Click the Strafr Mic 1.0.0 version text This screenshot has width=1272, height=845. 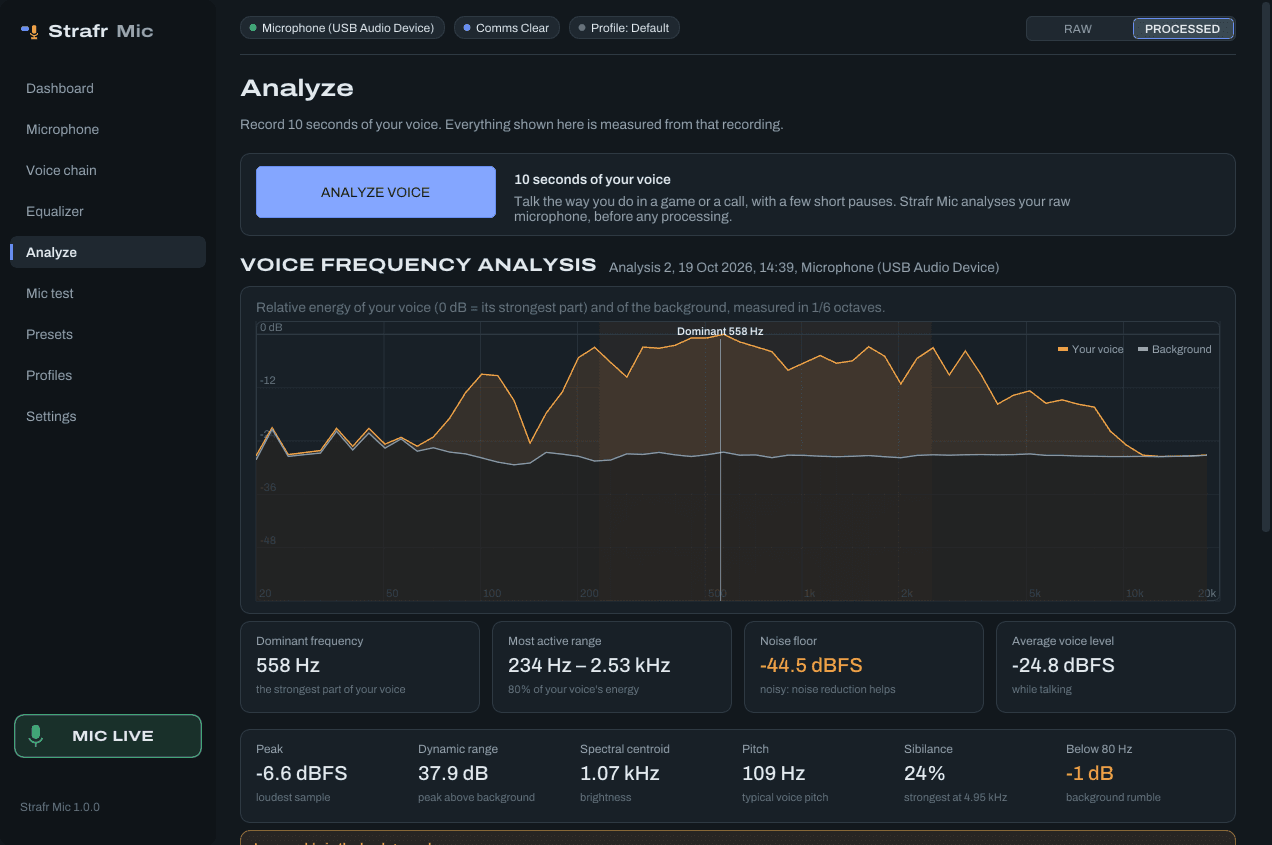click(60, 807)
